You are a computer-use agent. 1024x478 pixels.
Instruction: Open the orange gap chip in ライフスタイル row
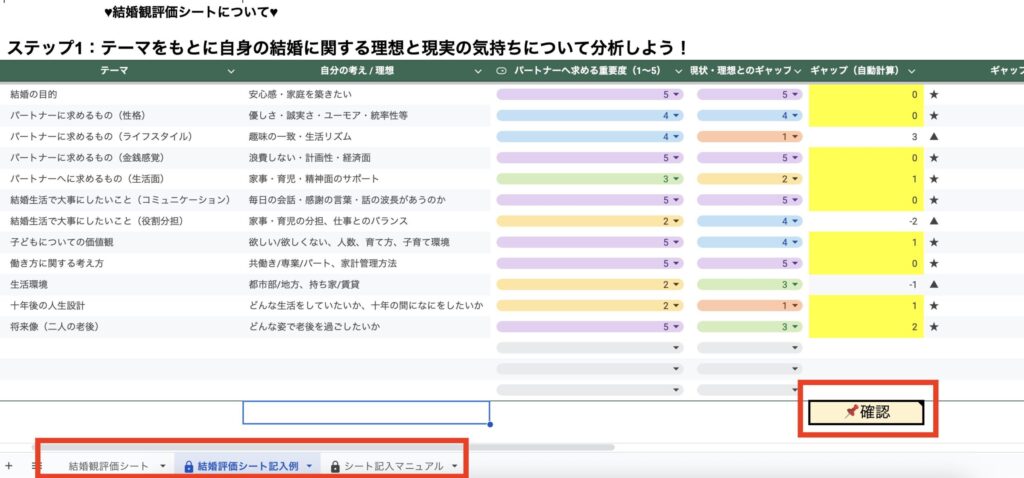coord(750,136)
